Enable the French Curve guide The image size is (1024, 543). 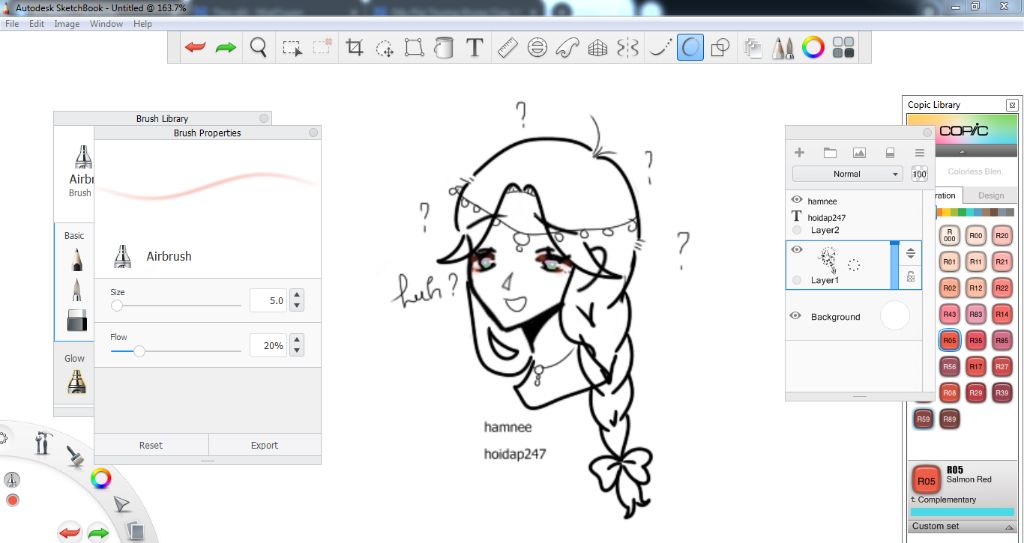click(567, 48)
